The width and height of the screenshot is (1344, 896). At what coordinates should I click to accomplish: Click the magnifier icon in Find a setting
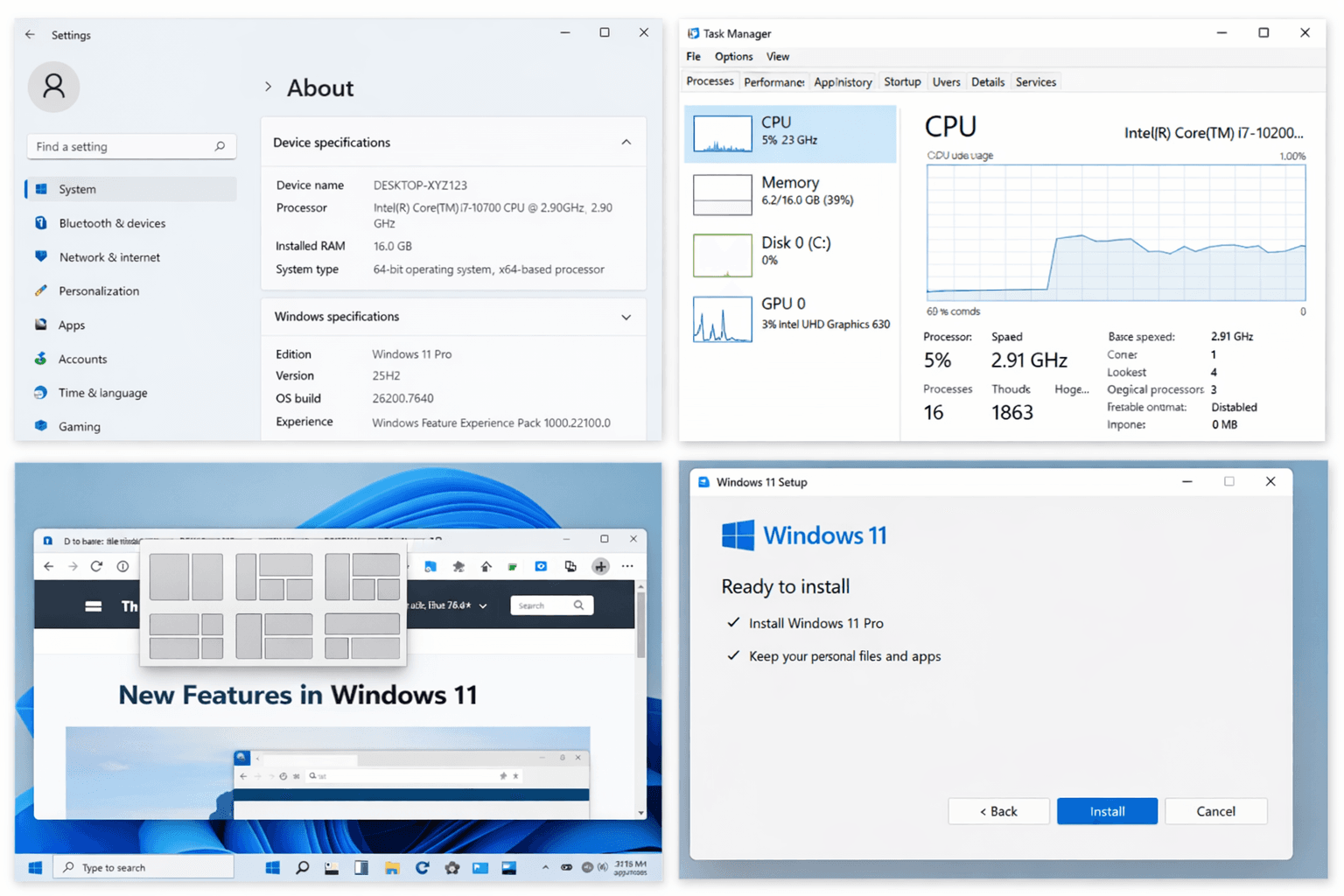coord(220,146)
